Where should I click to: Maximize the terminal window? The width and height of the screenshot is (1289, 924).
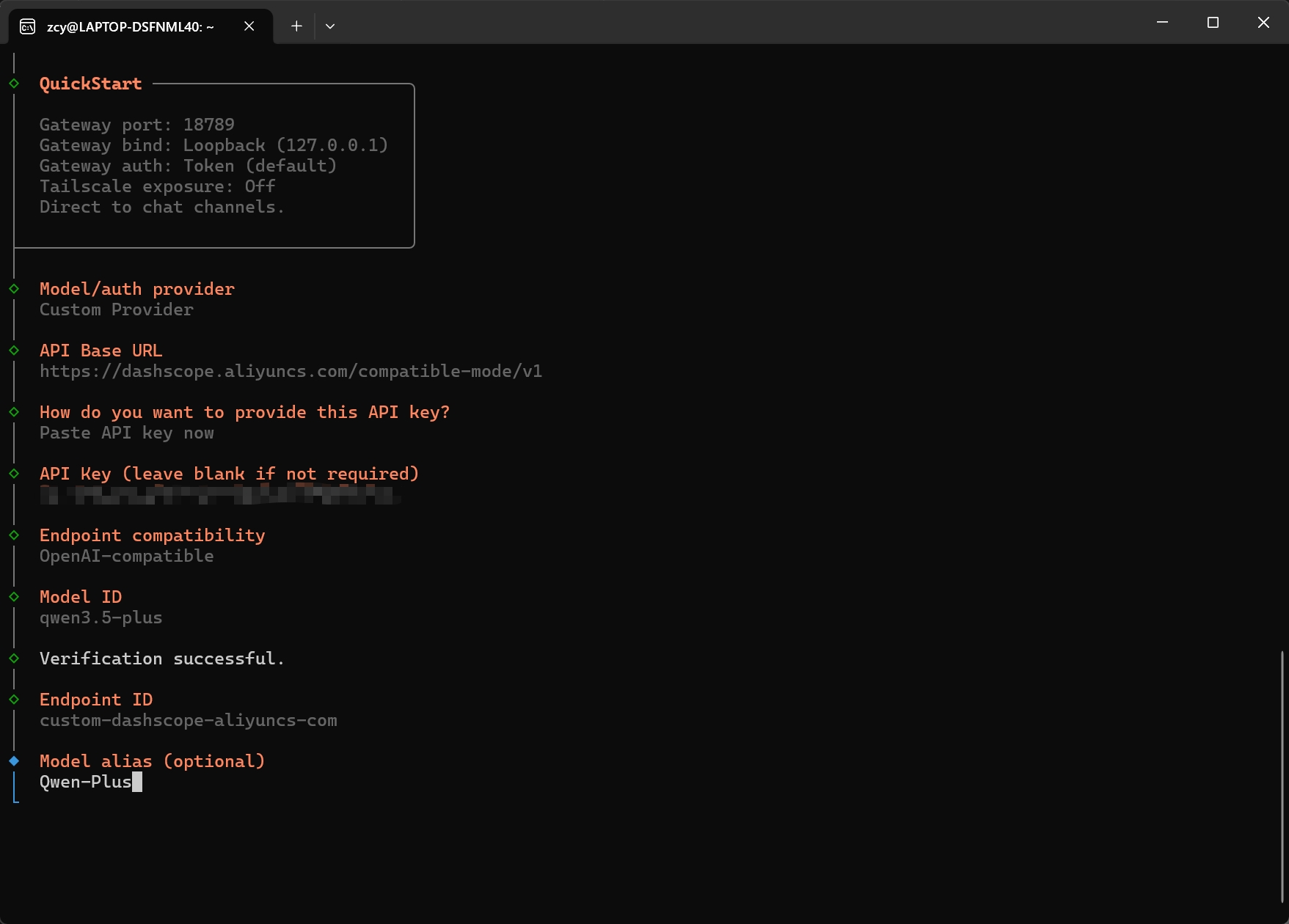click(1213, 22)
